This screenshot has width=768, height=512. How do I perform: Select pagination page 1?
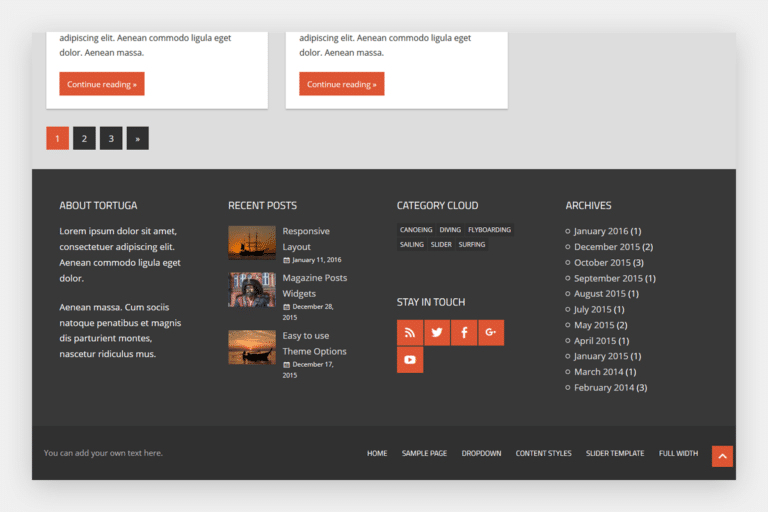tap(57, 138)
